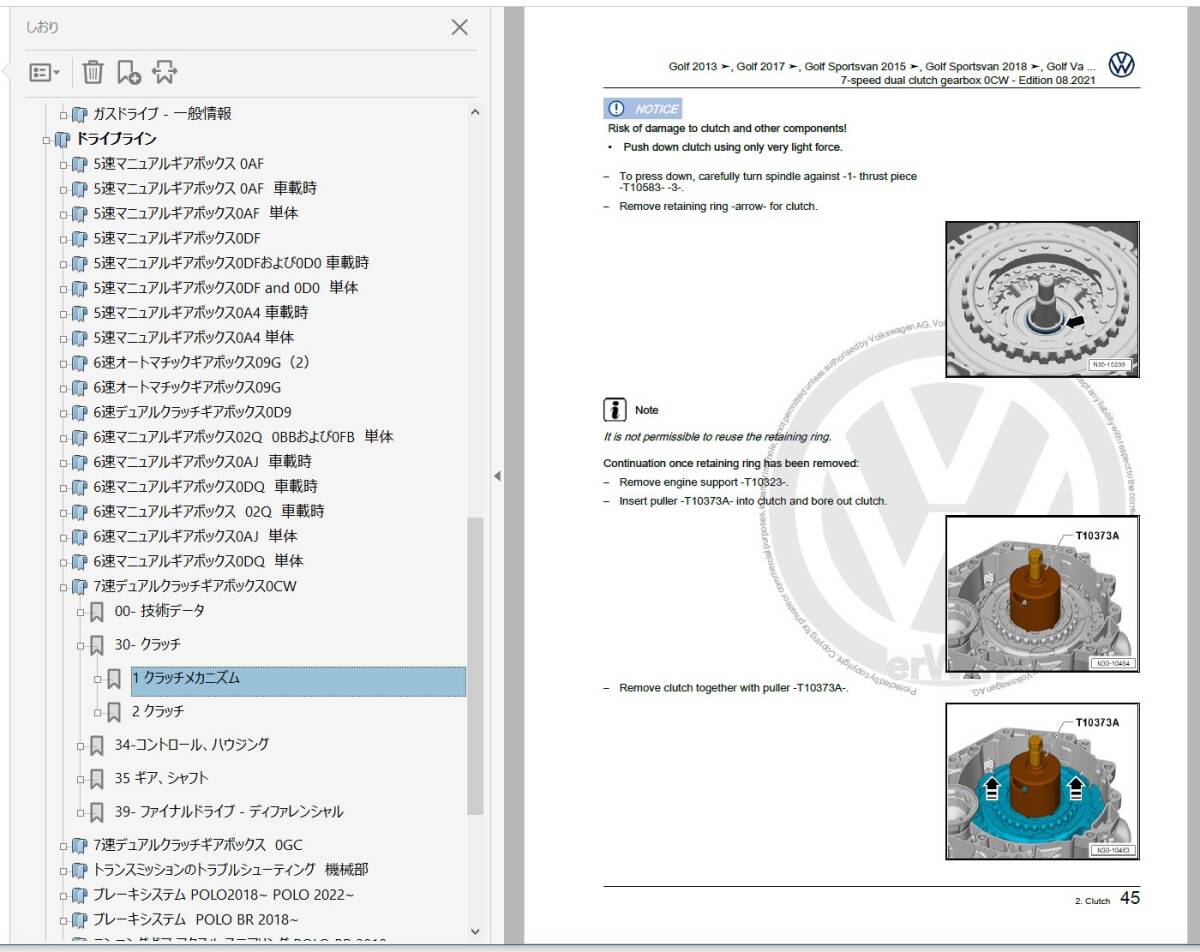Click bookmark icon beside 00- 技術データ
Viewport: 1200px width, 952px height.
tap(96, 612)
